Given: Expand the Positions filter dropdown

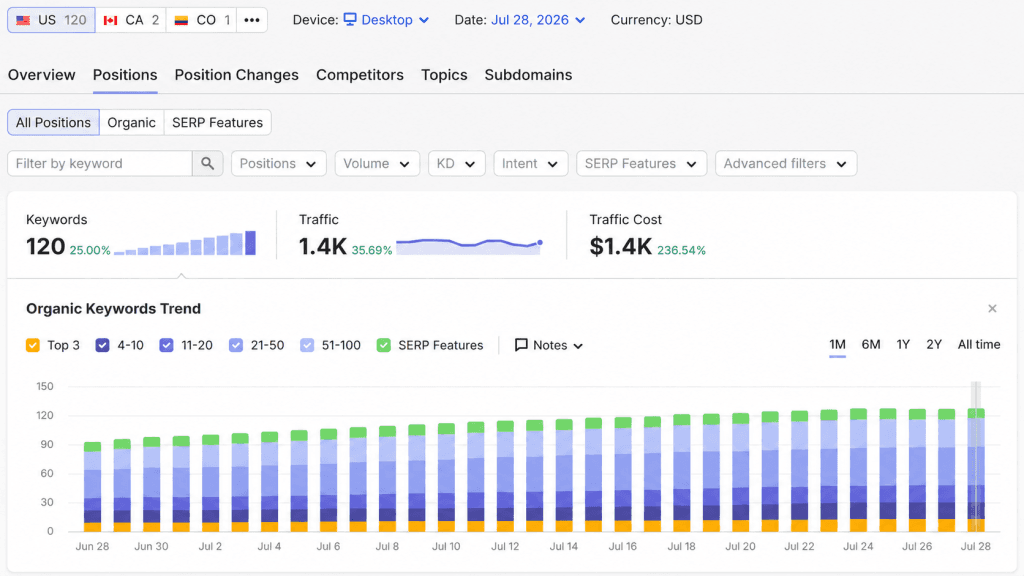Looking at the screenshot, I should click(x=278, y=163).
